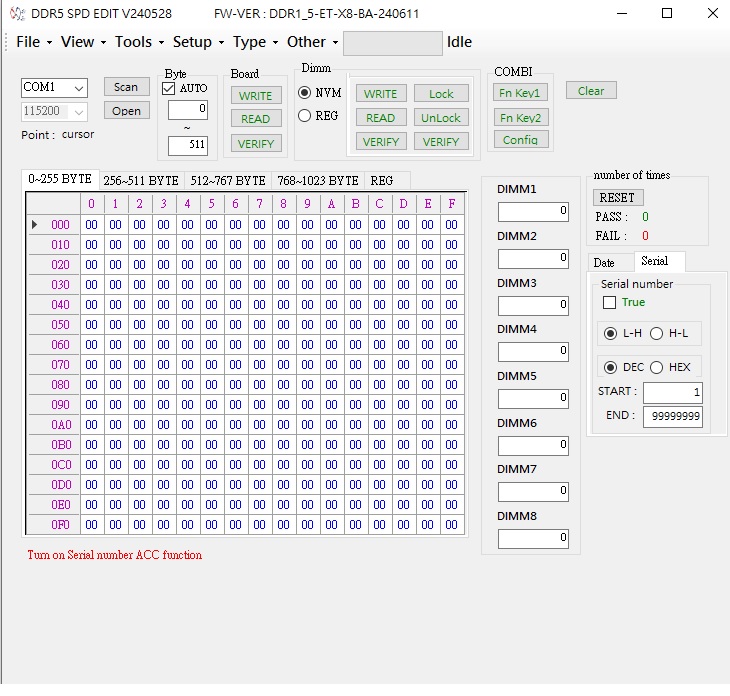Click the Dimm UnLock button
The width and height of the screenshot is (730, 696).
click(441, 118)
